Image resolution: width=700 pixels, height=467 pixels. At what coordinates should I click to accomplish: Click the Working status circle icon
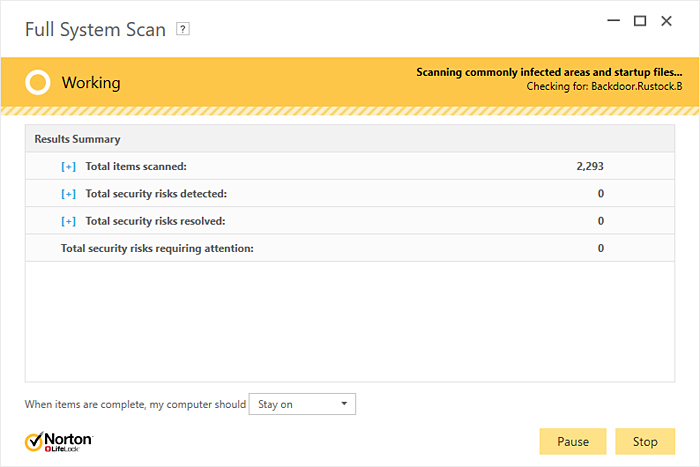38,82
